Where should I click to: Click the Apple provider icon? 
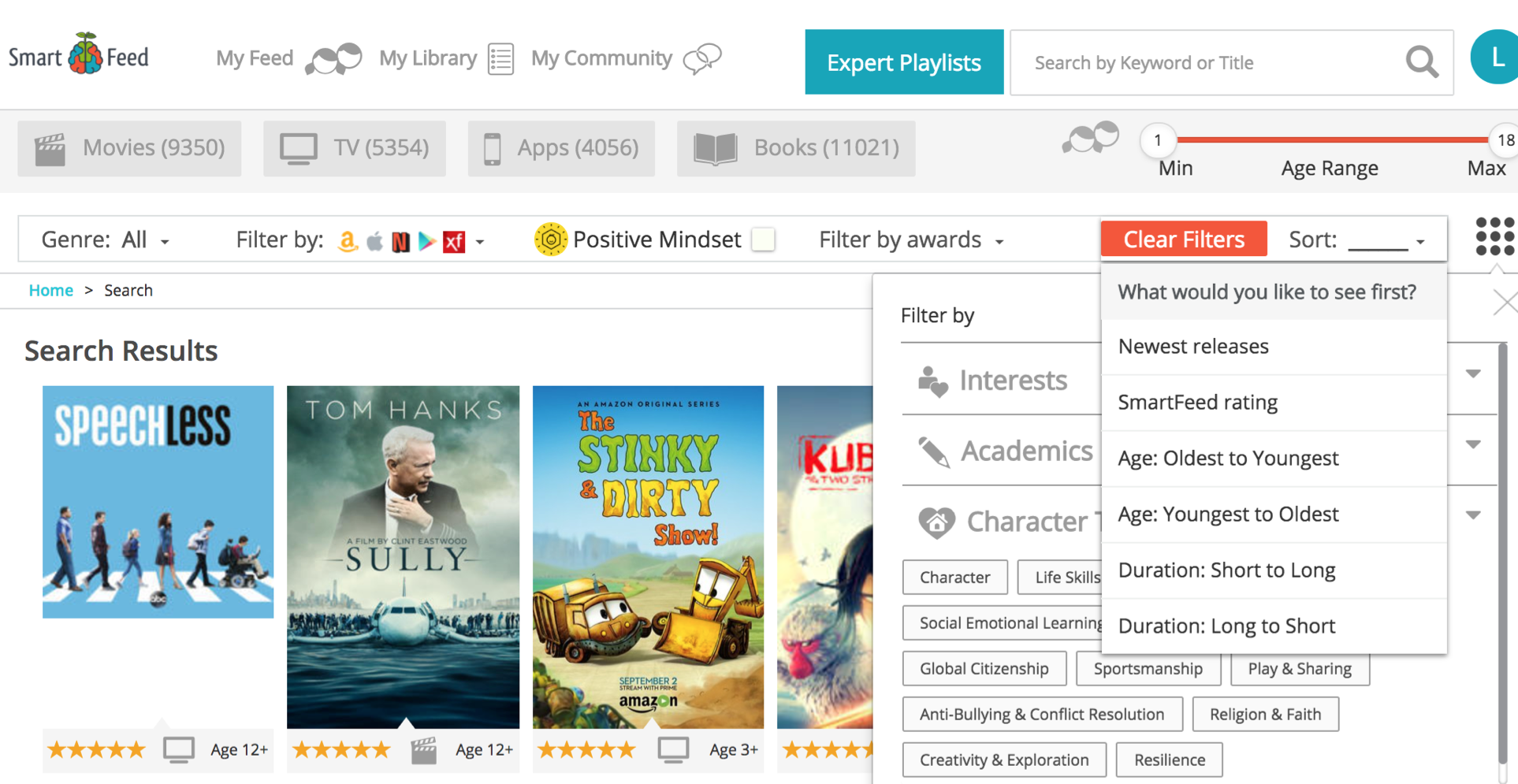tap(374, 241)
